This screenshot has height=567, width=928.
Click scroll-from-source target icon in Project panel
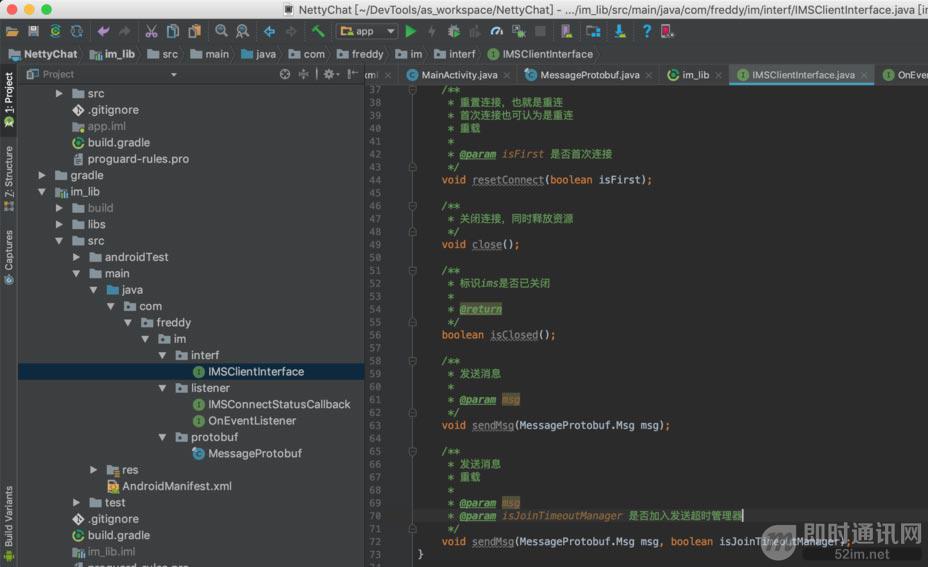tap(285, 75)
